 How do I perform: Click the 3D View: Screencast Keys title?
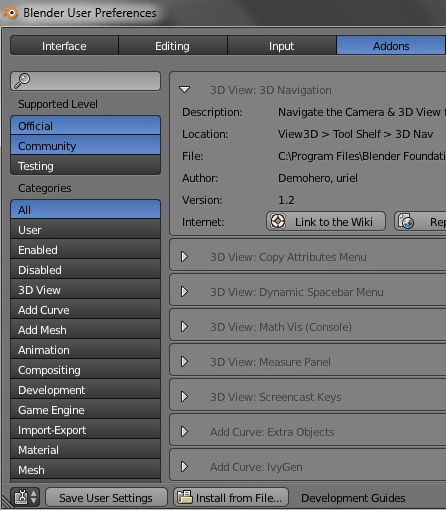(276, 397)
